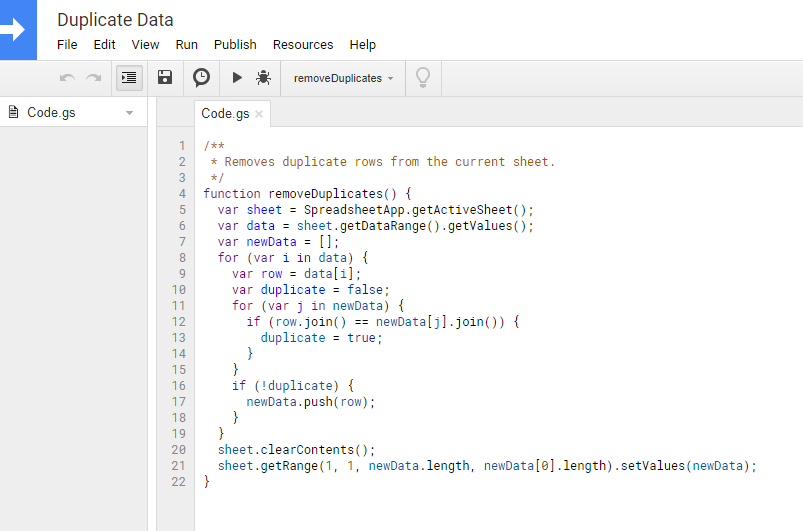
Task: Open the Run menu
Action: (186, 45)
